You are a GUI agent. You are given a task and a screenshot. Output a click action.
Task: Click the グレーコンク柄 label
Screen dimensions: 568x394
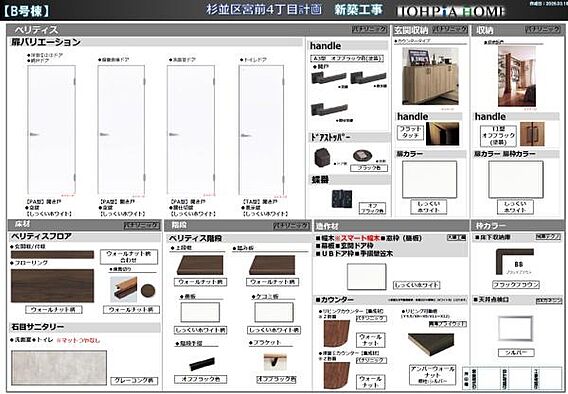click(134, 381)
